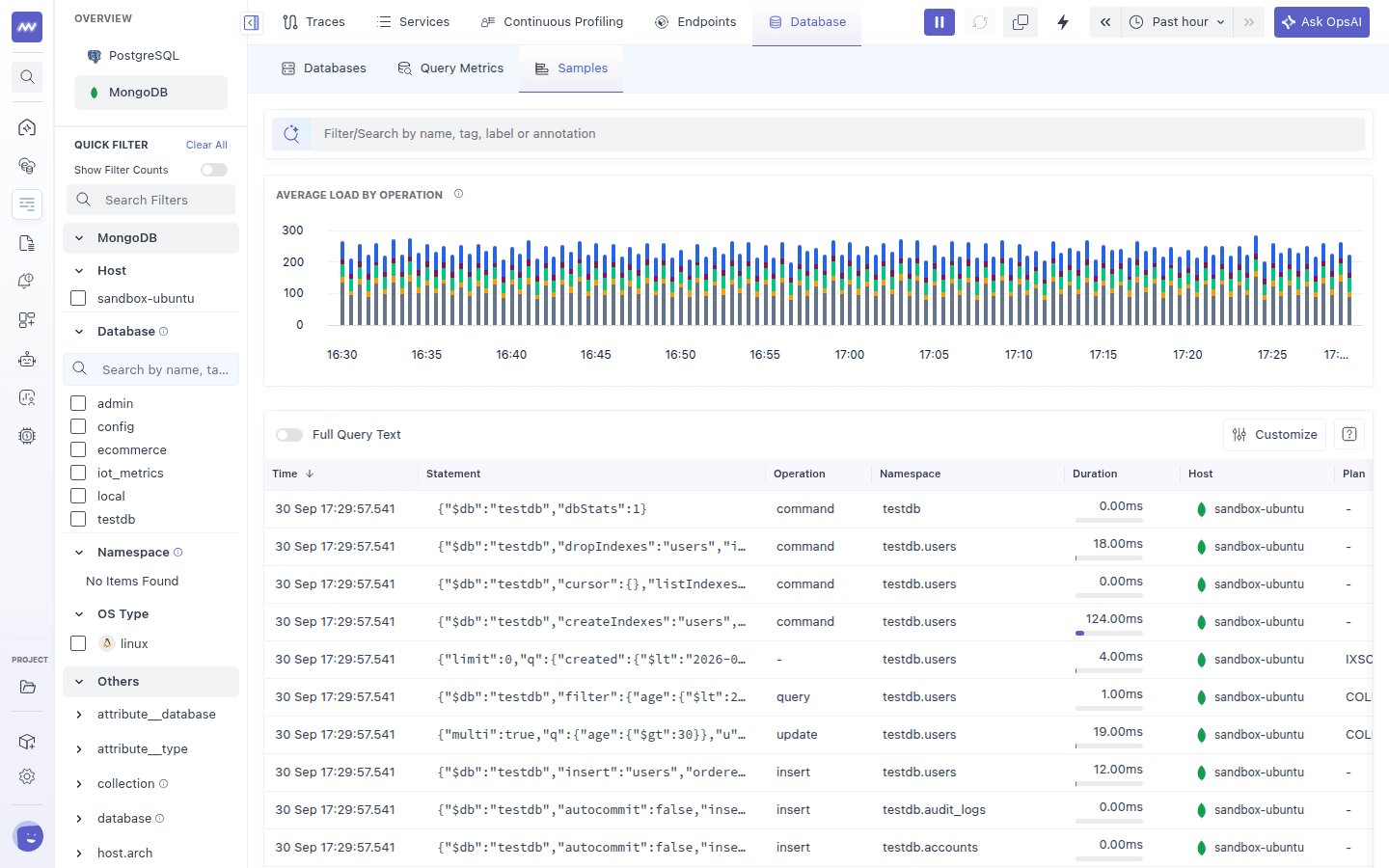Open the robot icon in left rail
Viewport: 1389px width, 868px height.
click(x=27, y=359)
